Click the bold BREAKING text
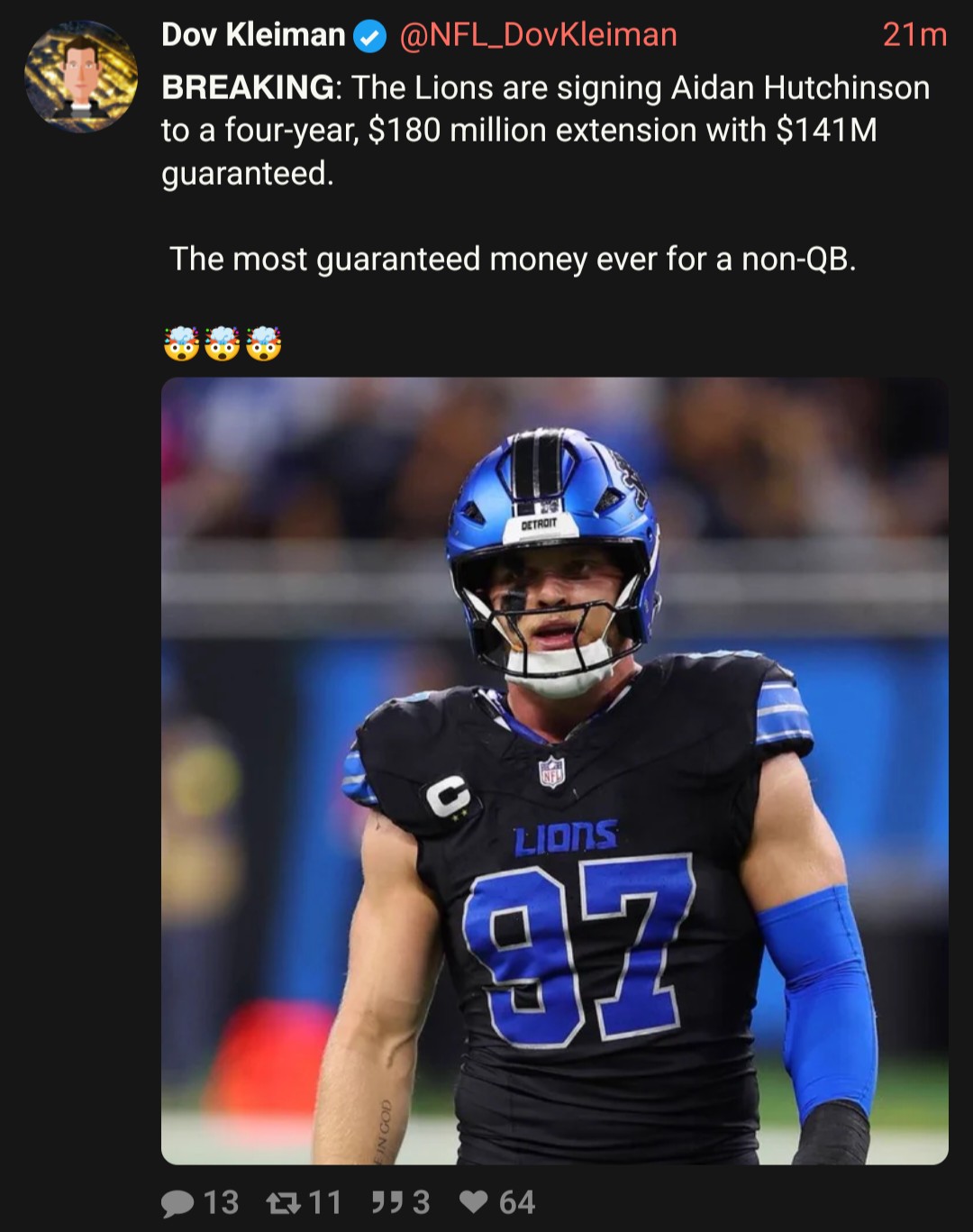The image size is (973, 1232). point(248,87)
